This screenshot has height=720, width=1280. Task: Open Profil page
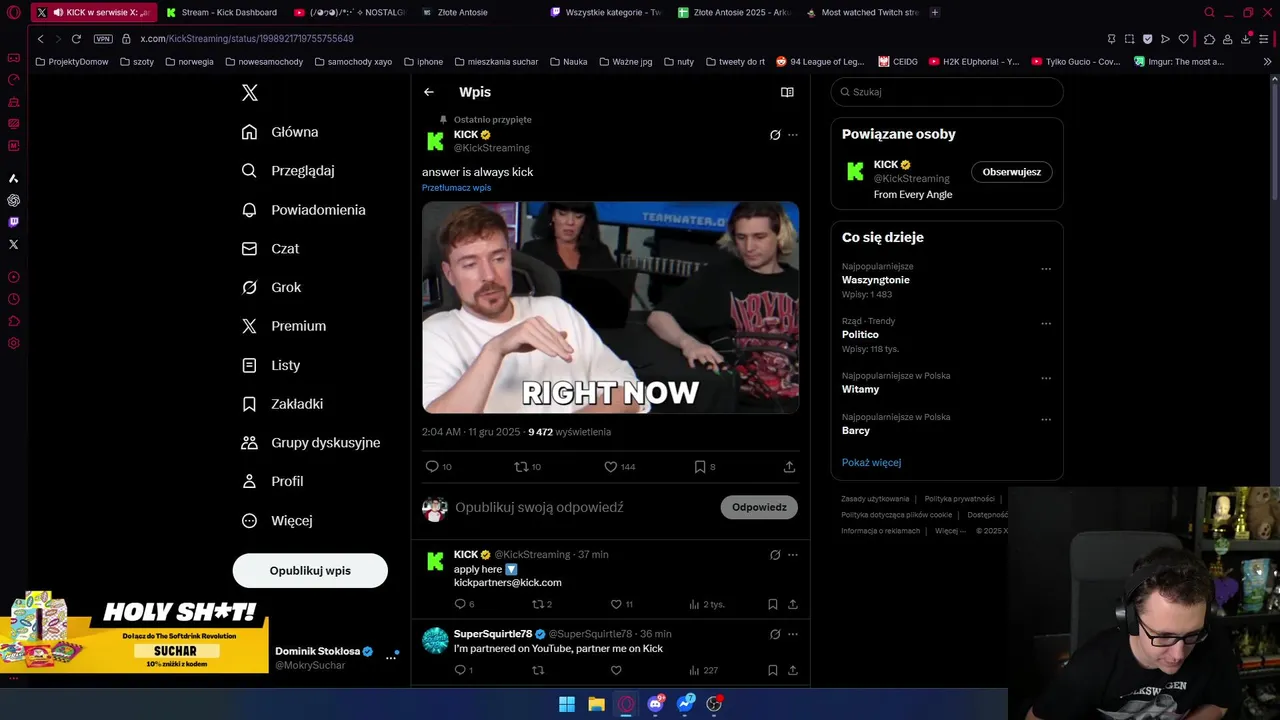(272, 481)
